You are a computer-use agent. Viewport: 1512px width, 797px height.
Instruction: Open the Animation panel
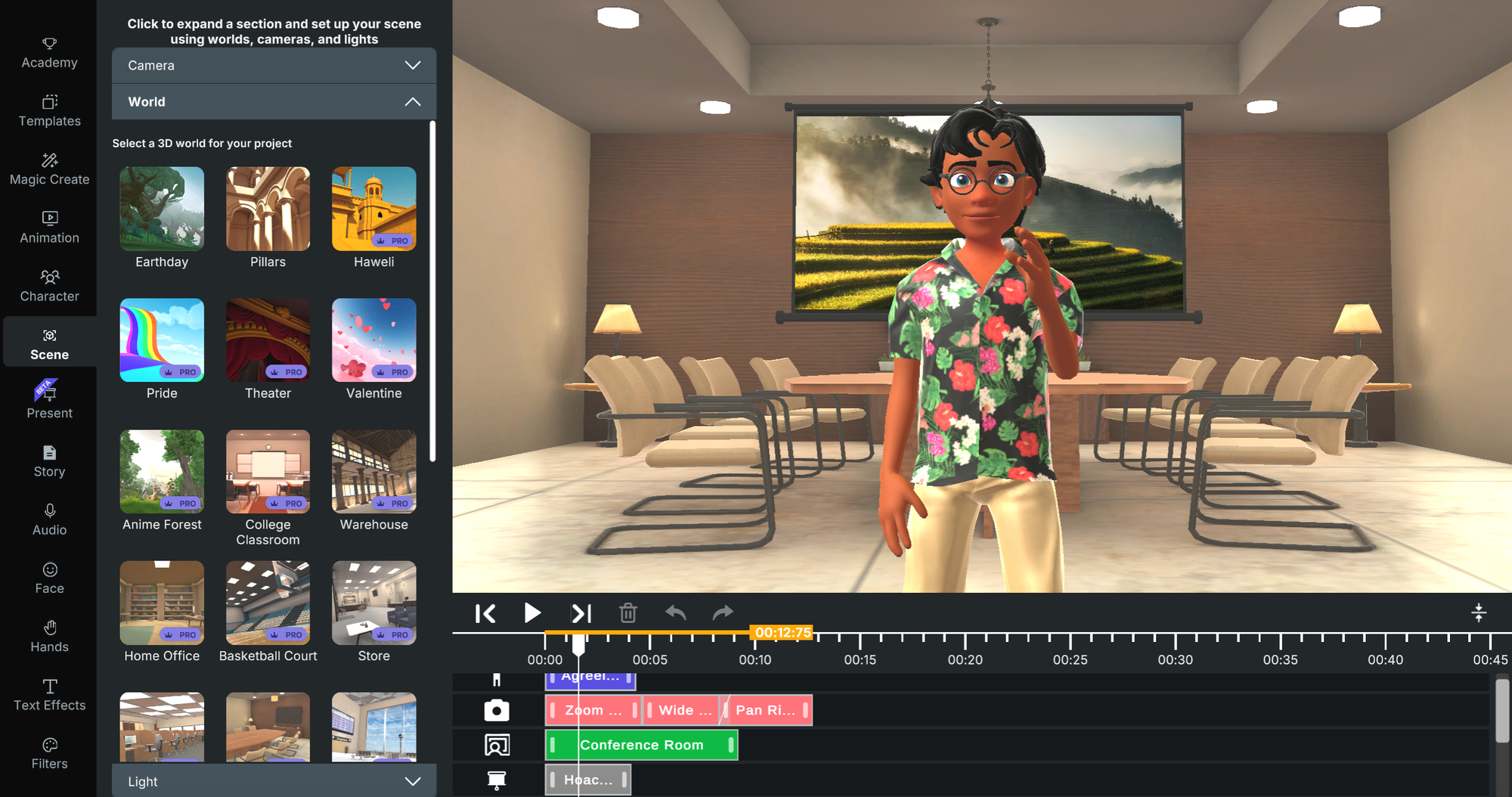[48, 227]
